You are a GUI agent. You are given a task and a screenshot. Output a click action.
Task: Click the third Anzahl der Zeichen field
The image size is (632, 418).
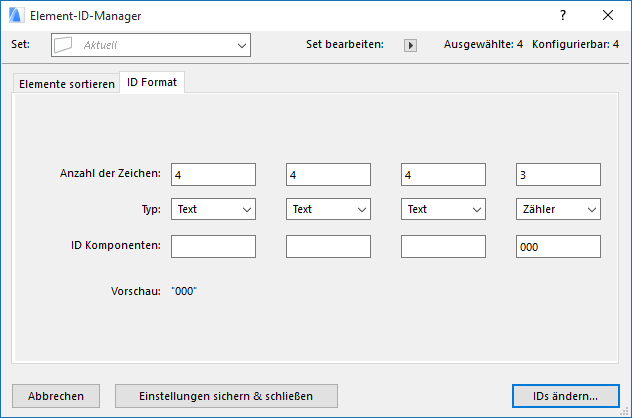(443, 175)
